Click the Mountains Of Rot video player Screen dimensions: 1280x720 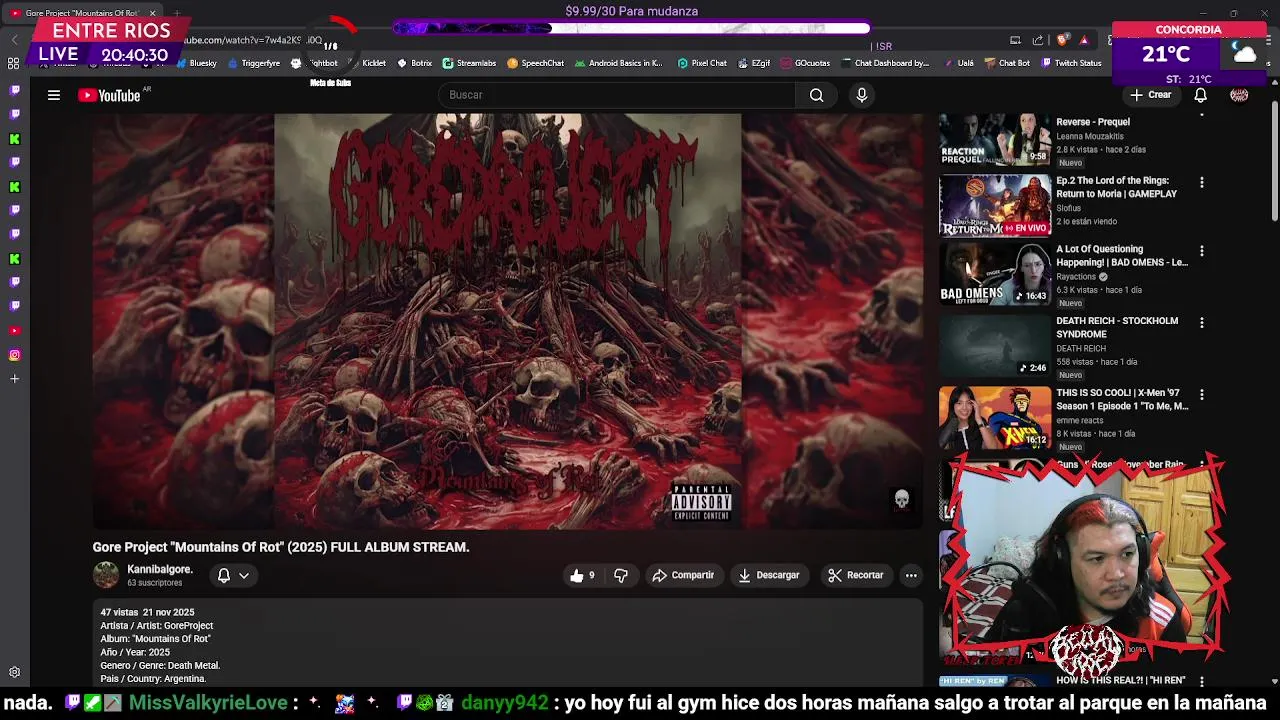[508, 321]
